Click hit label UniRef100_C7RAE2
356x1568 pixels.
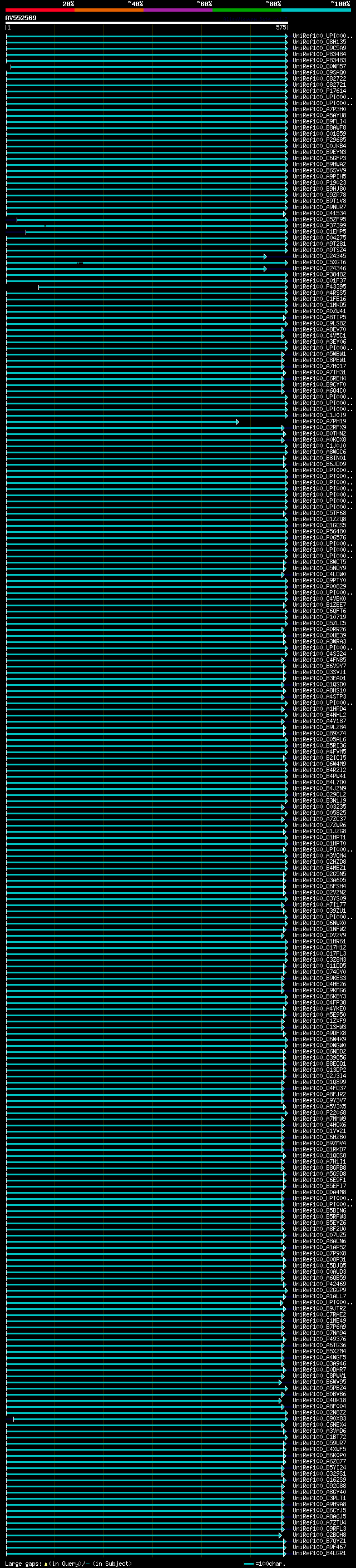[x=319, y=1315]
